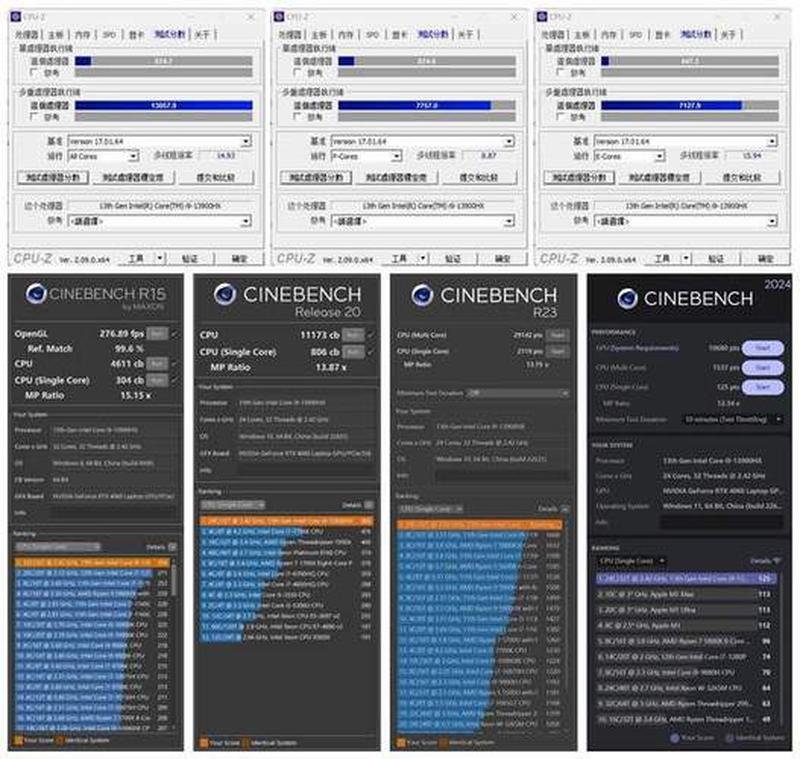Click Submit and Compare button in E-Cores CPU-Z window
Screen dimensions: 800x759
pyautogui.click(x=741, y=178)
